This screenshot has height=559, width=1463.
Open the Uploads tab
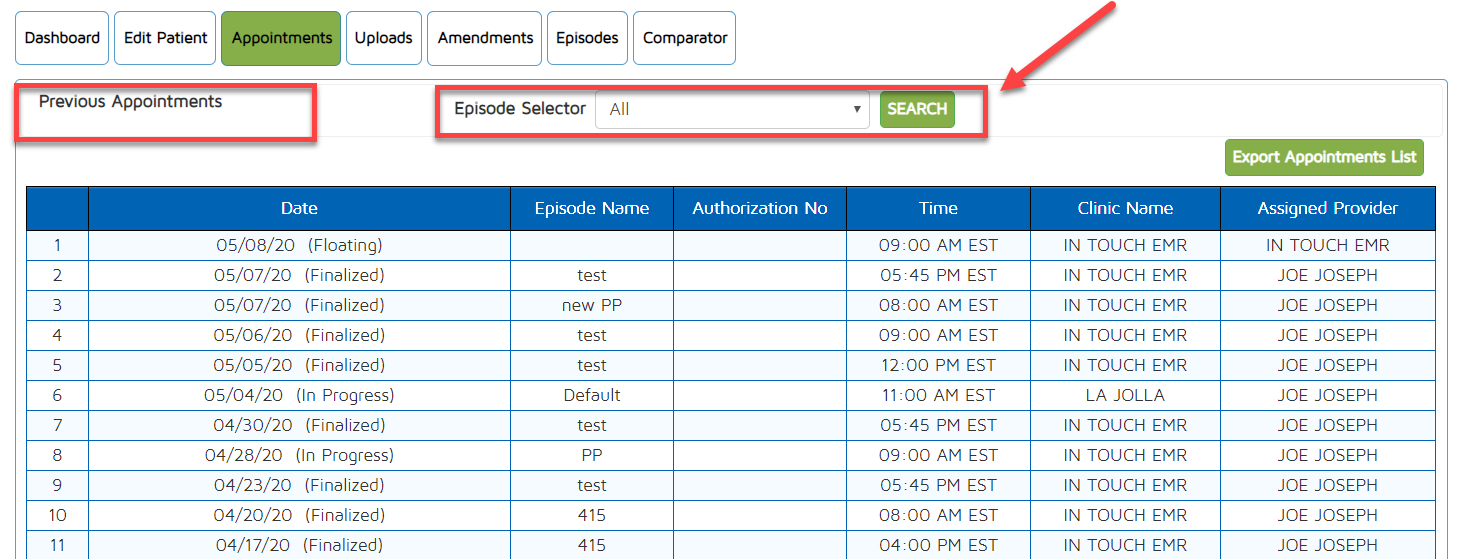tap(383, 38)
